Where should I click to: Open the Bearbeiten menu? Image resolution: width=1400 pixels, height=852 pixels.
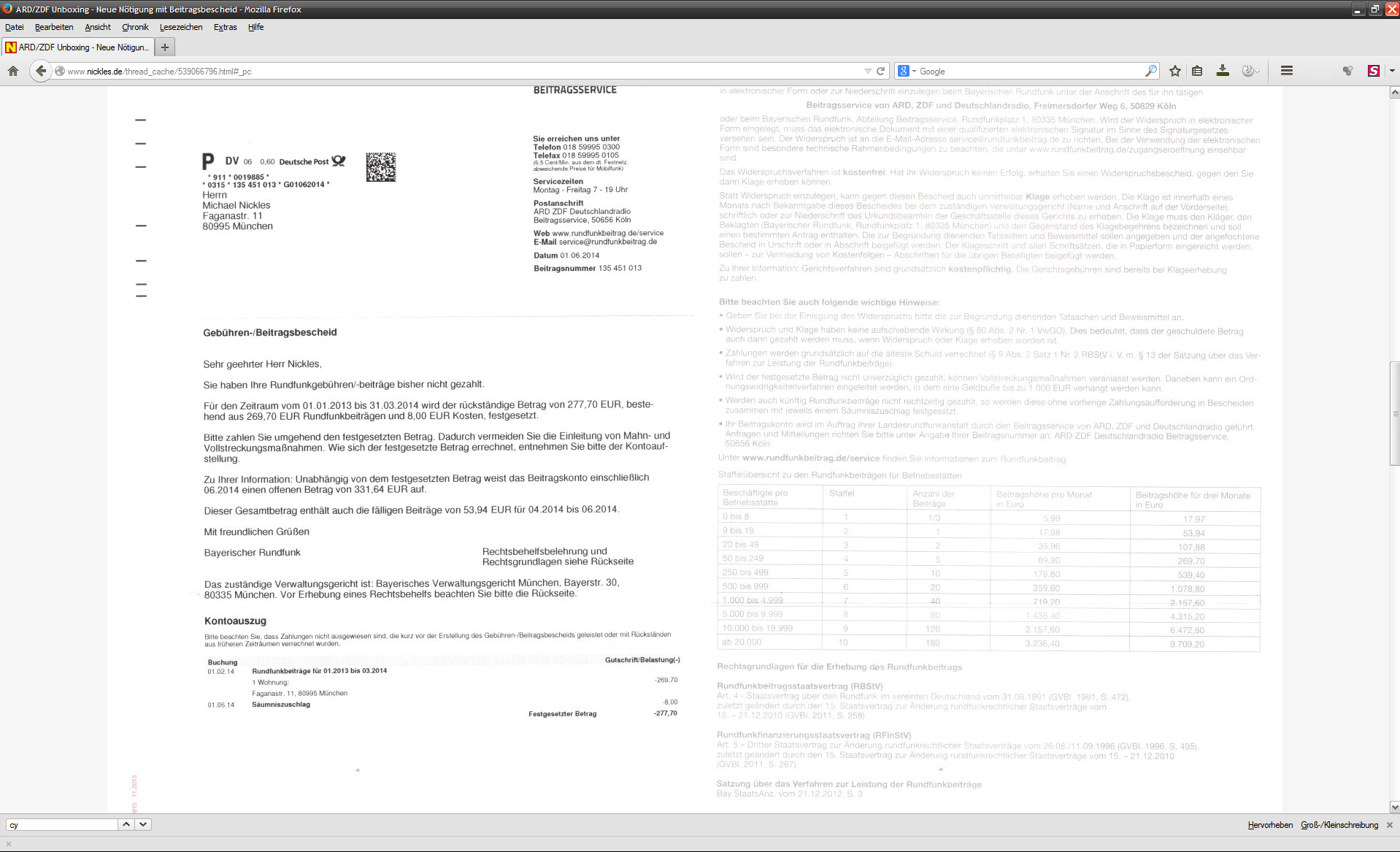[54, 27]
